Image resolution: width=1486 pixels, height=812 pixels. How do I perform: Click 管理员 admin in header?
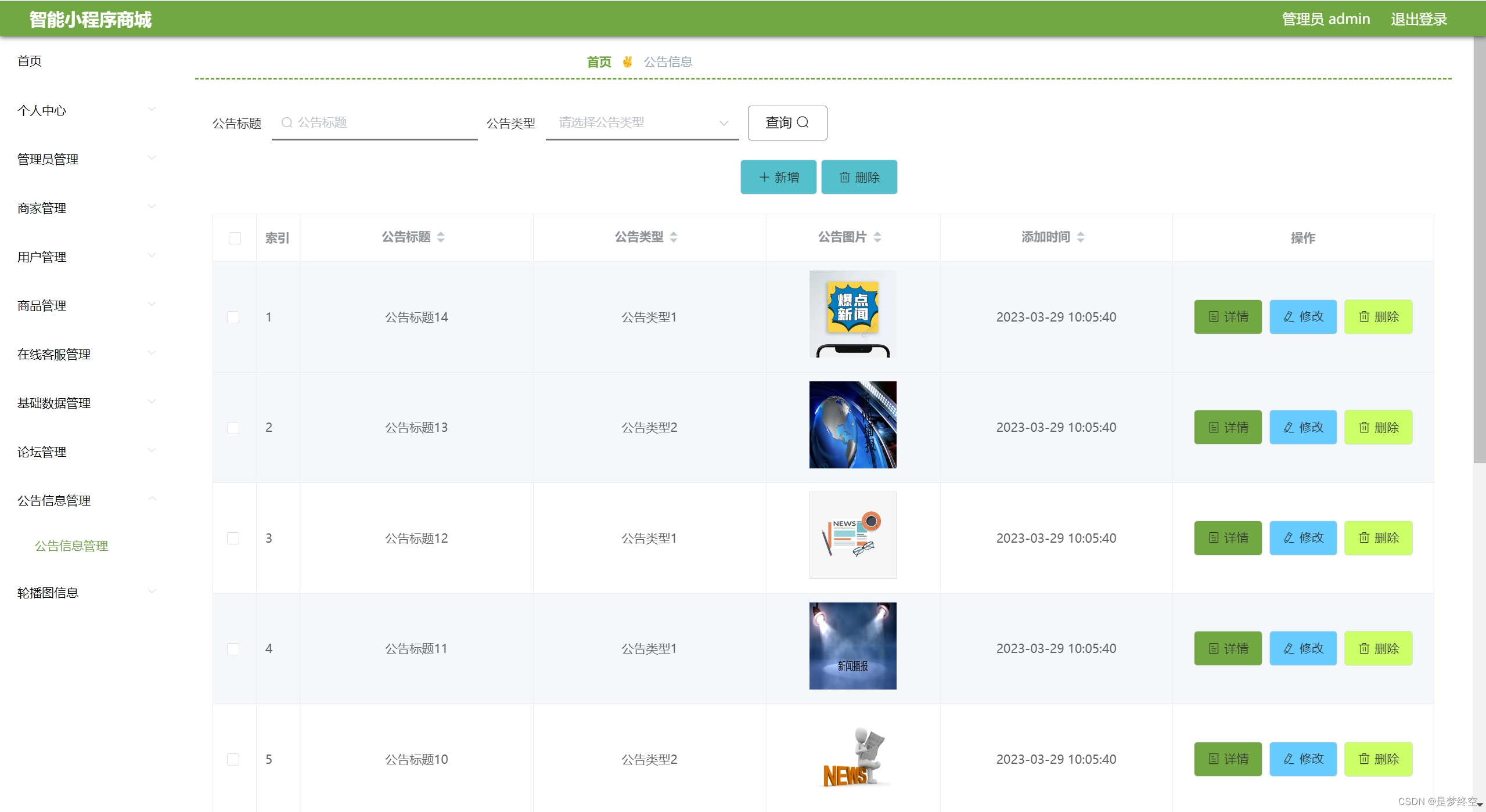pos(1326,19)
